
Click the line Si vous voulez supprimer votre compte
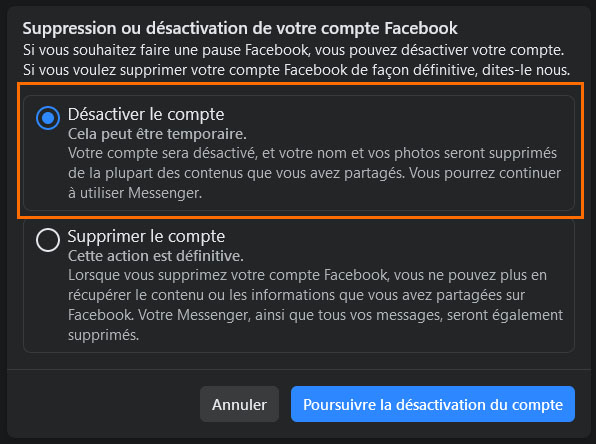(x=296, y=70)
